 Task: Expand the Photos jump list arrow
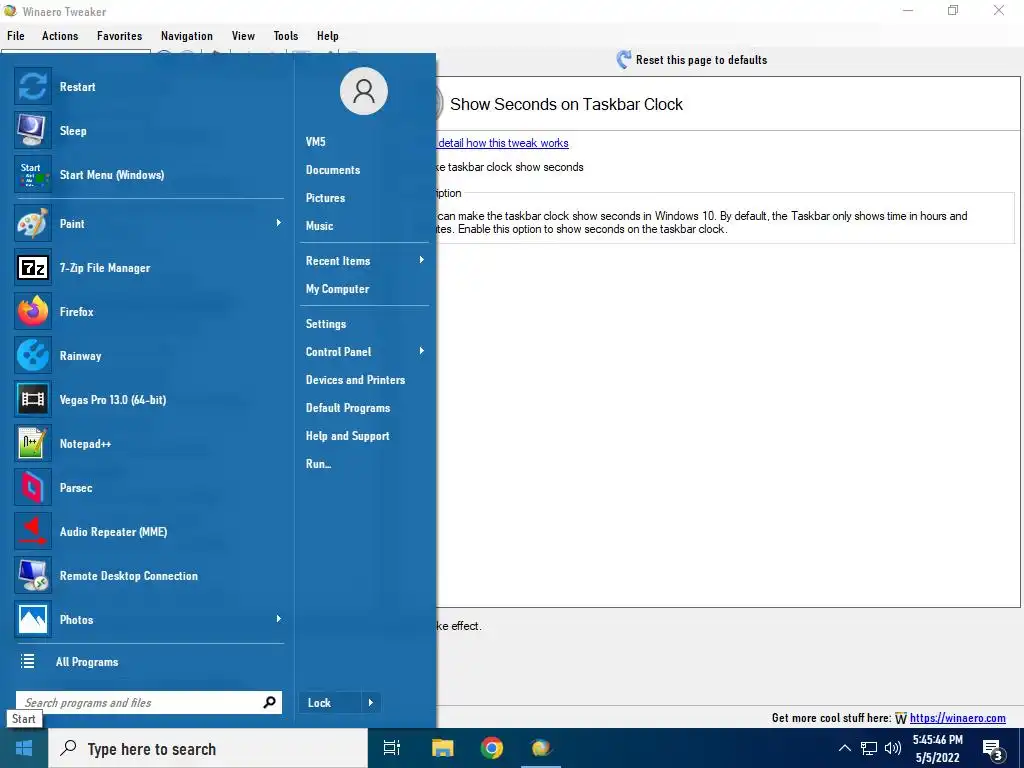(x=278, y=618)
